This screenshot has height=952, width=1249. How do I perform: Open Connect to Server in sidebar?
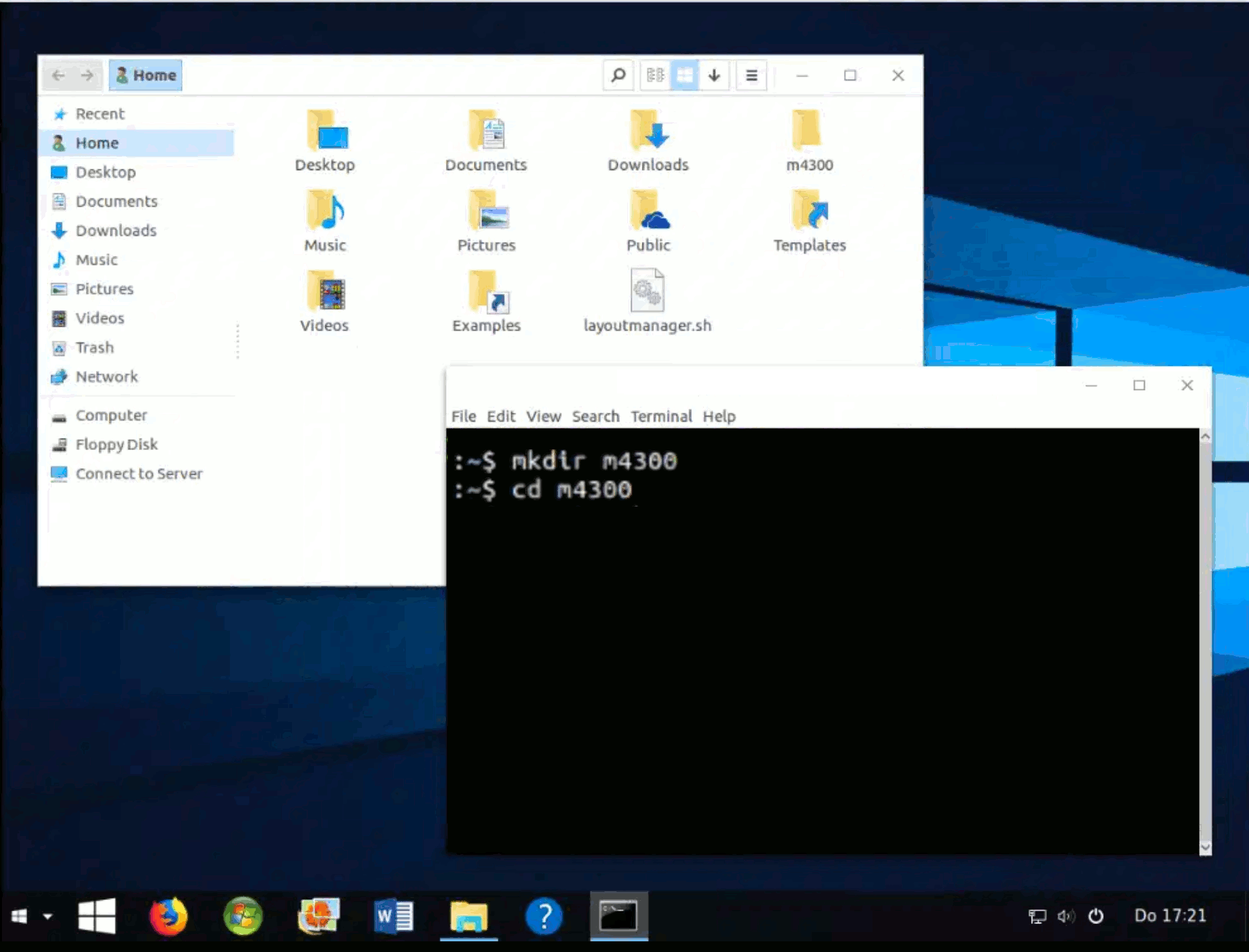pos(139,473)
